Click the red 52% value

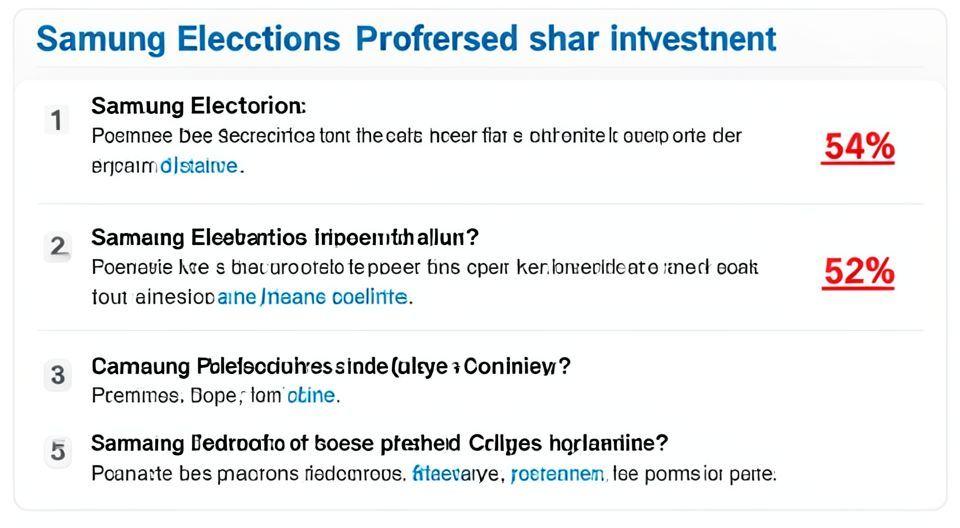(x=857, y=272)
